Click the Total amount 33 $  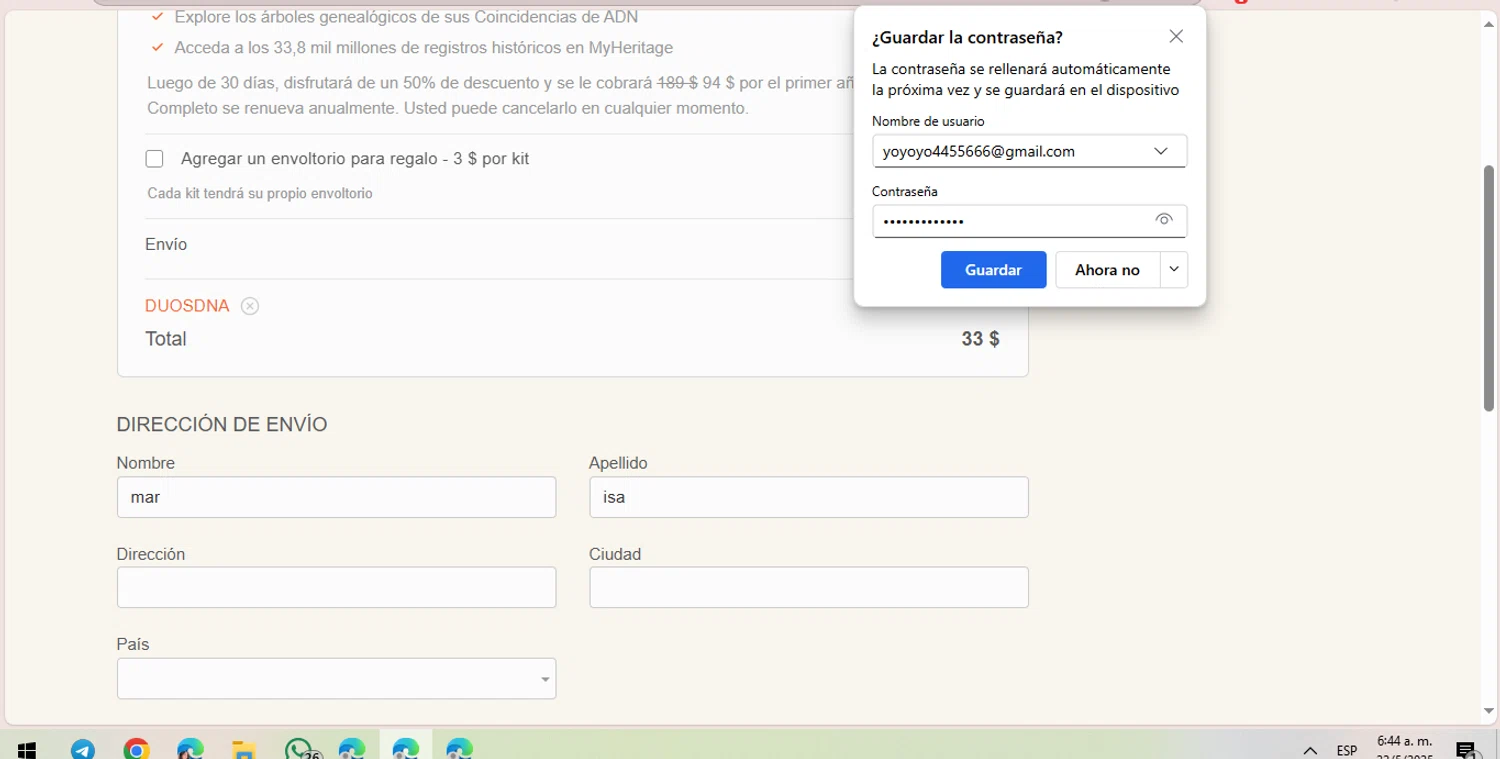tap(980, 339)
